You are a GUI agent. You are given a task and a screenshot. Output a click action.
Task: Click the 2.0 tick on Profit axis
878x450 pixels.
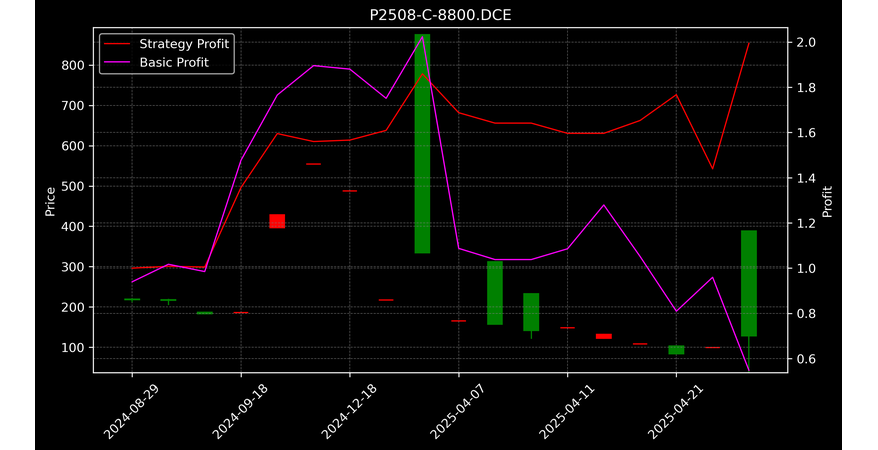(805, 43)
